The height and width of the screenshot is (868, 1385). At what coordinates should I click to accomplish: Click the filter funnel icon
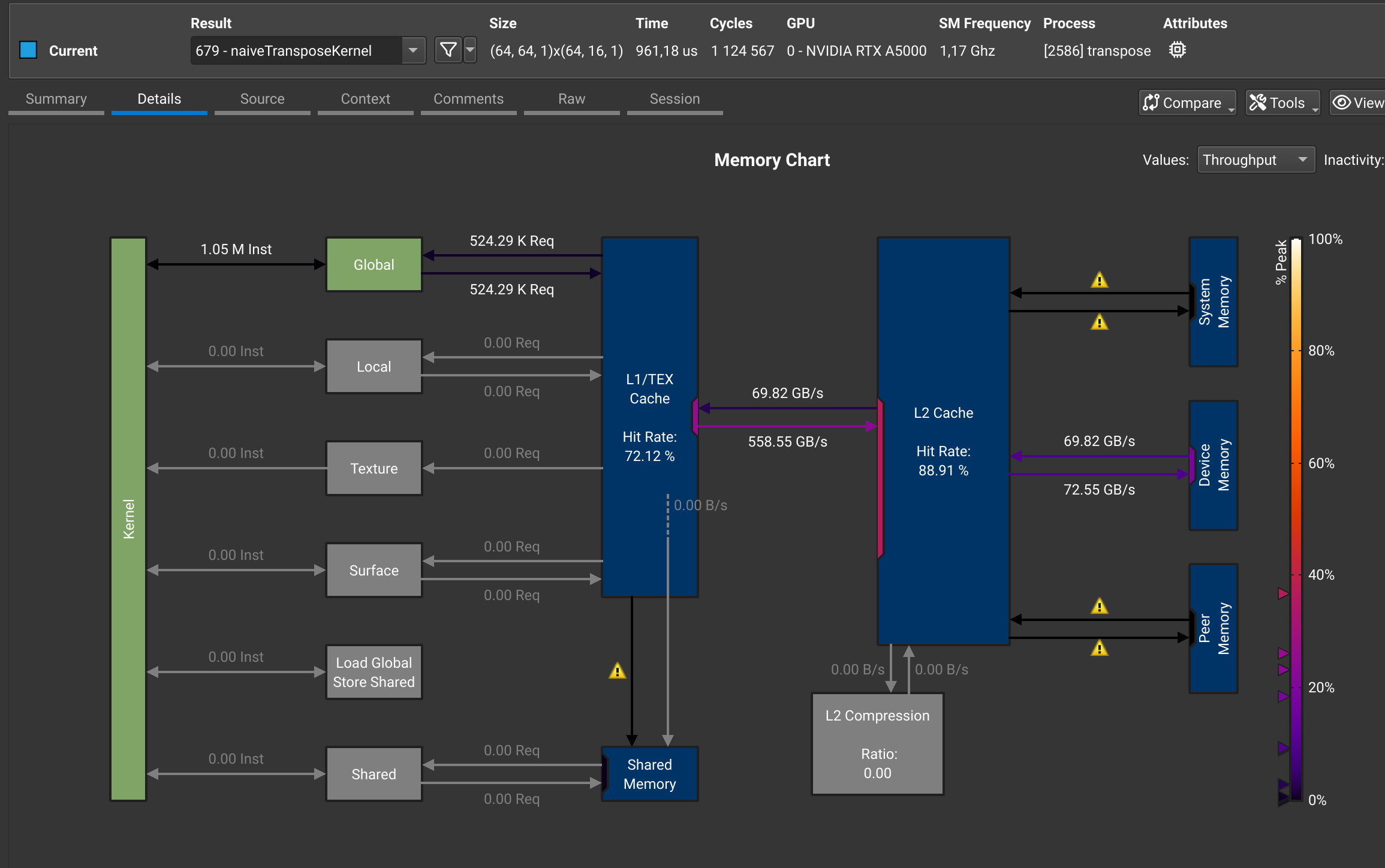(448, 50)
